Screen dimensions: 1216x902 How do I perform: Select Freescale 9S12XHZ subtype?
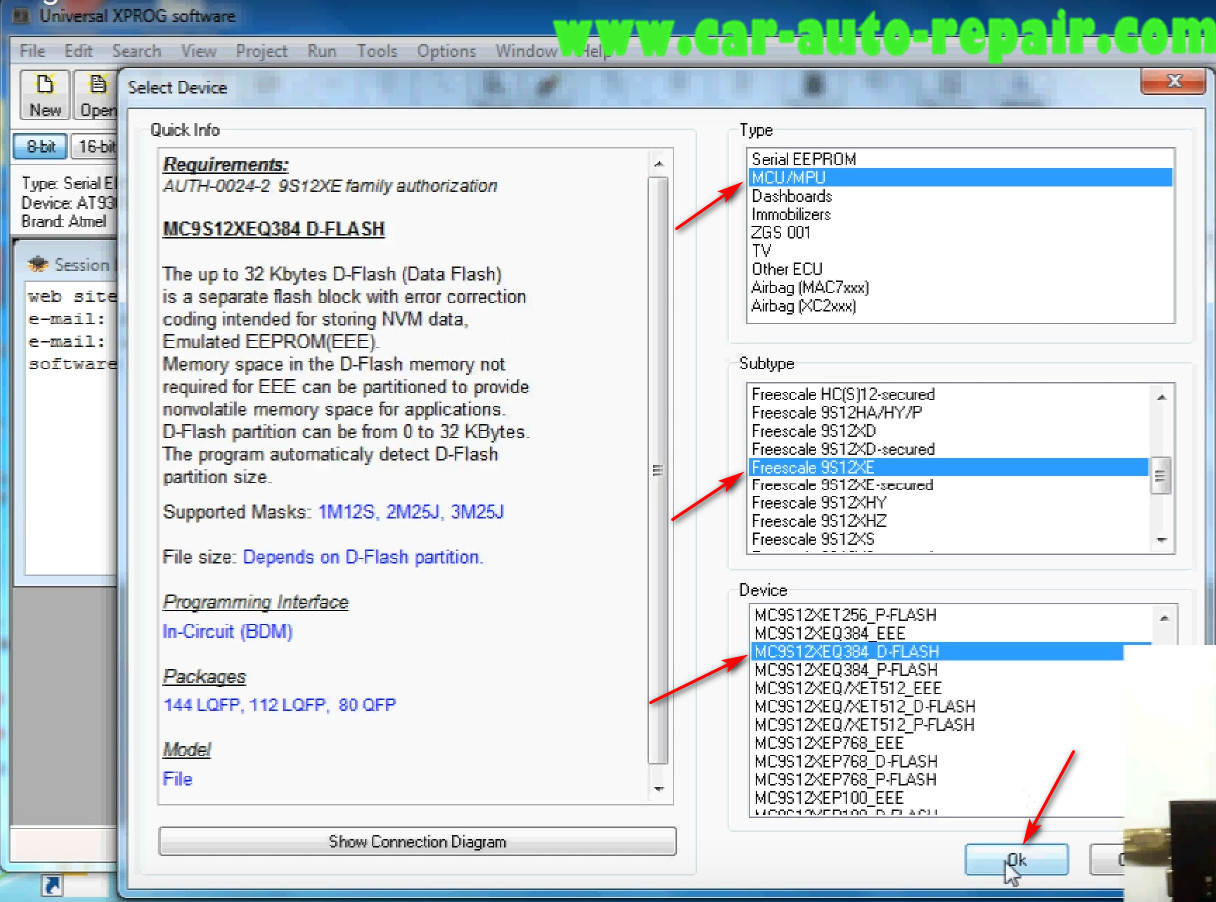[x=948, y=521]
